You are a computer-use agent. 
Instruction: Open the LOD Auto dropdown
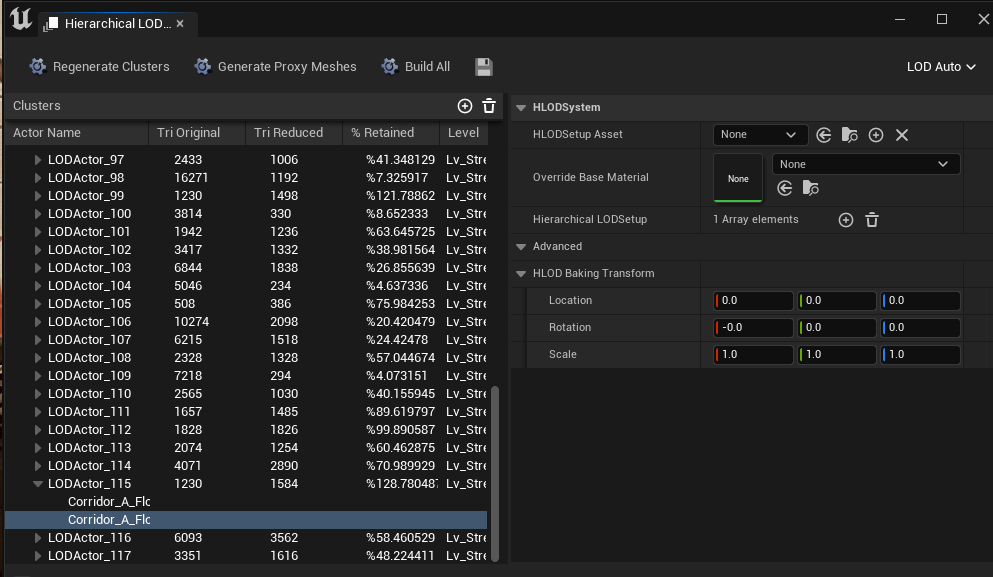pyautogui.click(x=941, y=67)
